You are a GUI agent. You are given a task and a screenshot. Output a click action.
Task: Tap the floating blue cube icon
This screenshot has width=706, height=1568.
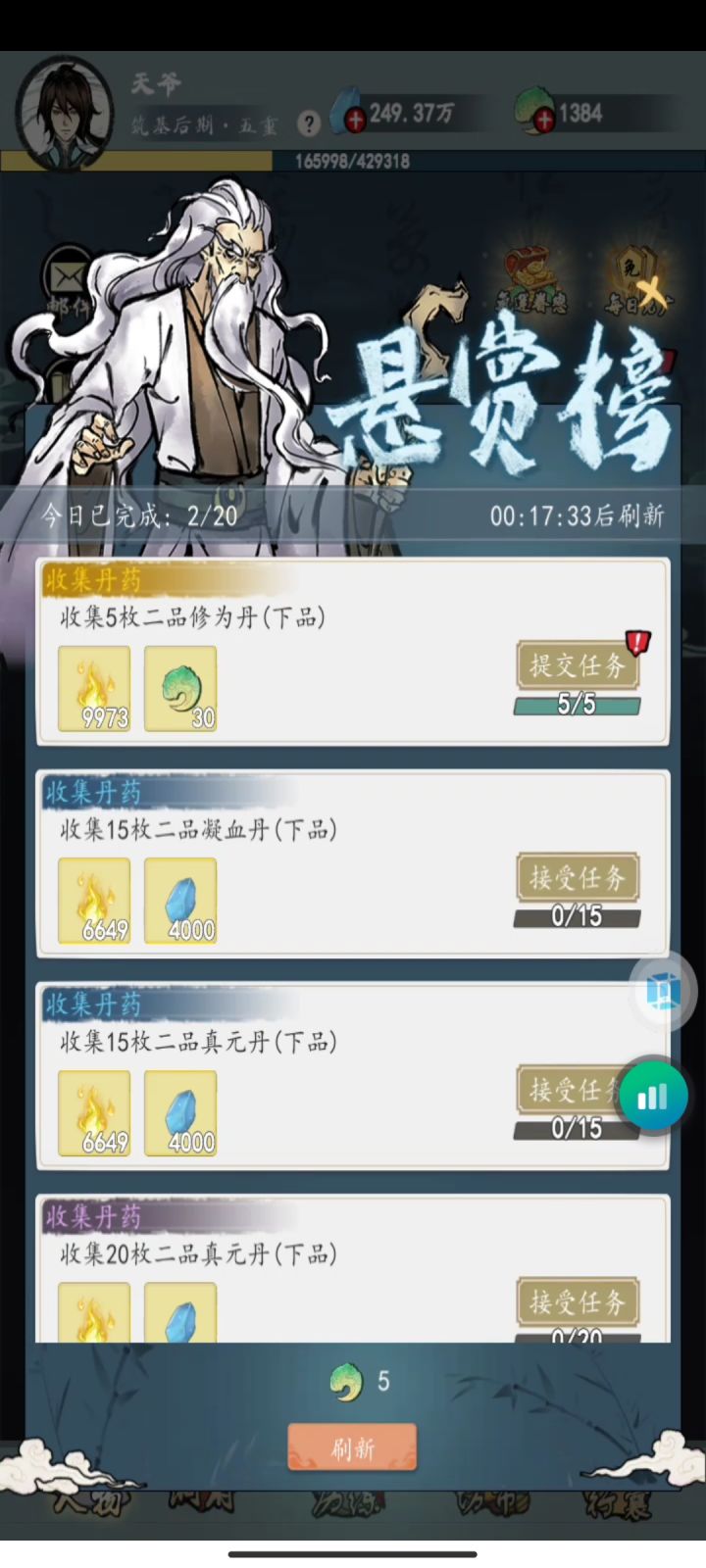664,992
